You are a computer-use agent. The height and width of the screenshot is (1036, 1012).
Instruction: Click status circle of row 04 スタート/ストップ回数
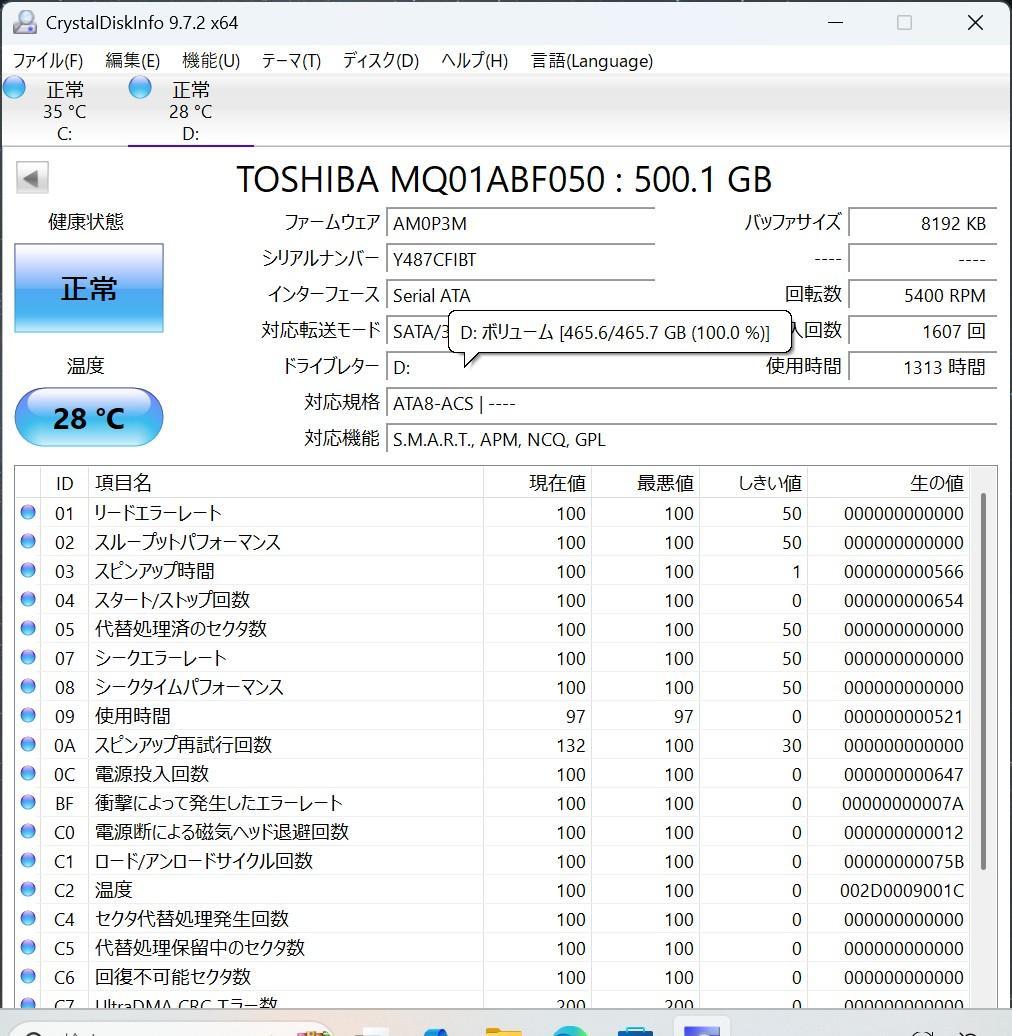[28, 599]
